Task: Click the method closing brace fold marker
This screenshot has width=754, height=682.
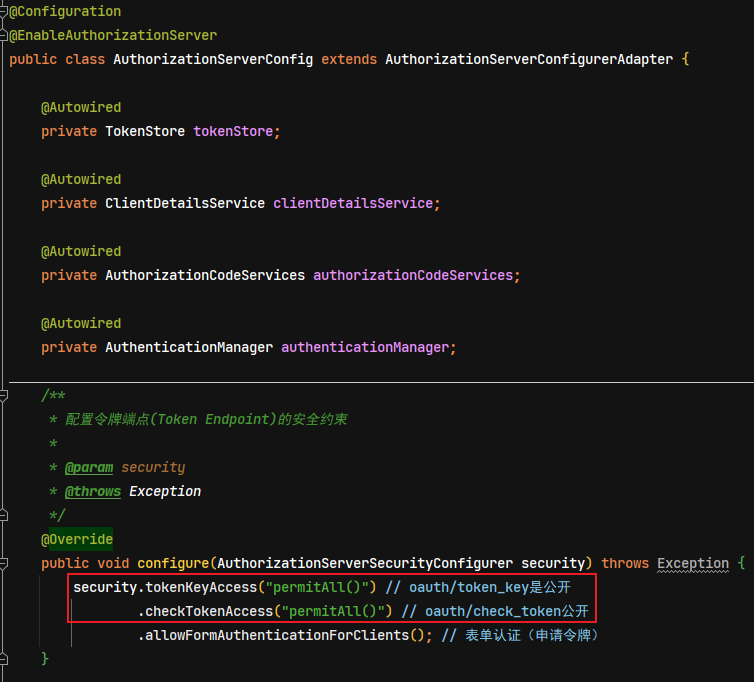Action: click(x=3, y=659)
